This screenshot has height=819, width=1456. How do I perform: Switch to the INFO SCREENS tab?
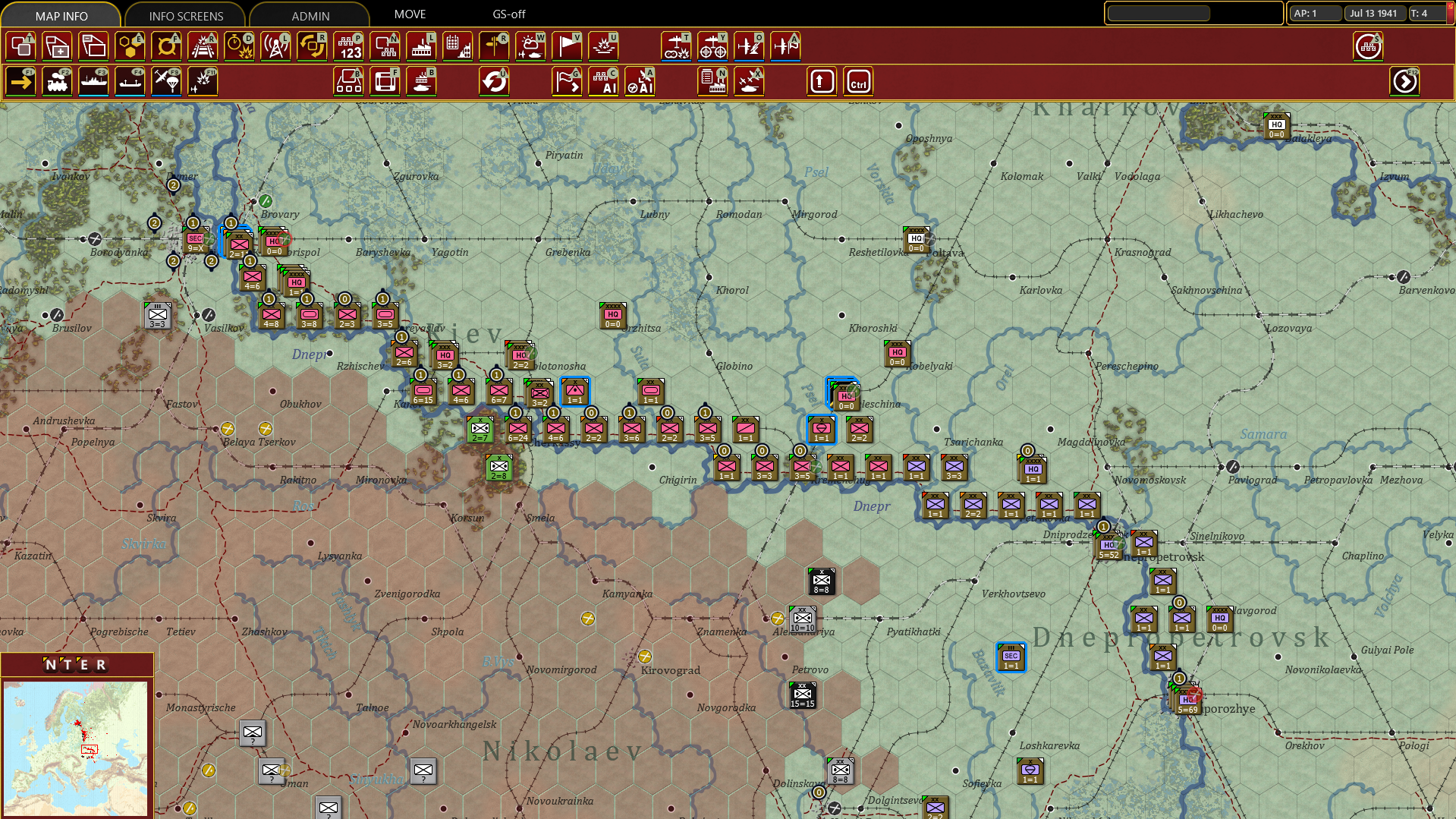tap(186, 15)
